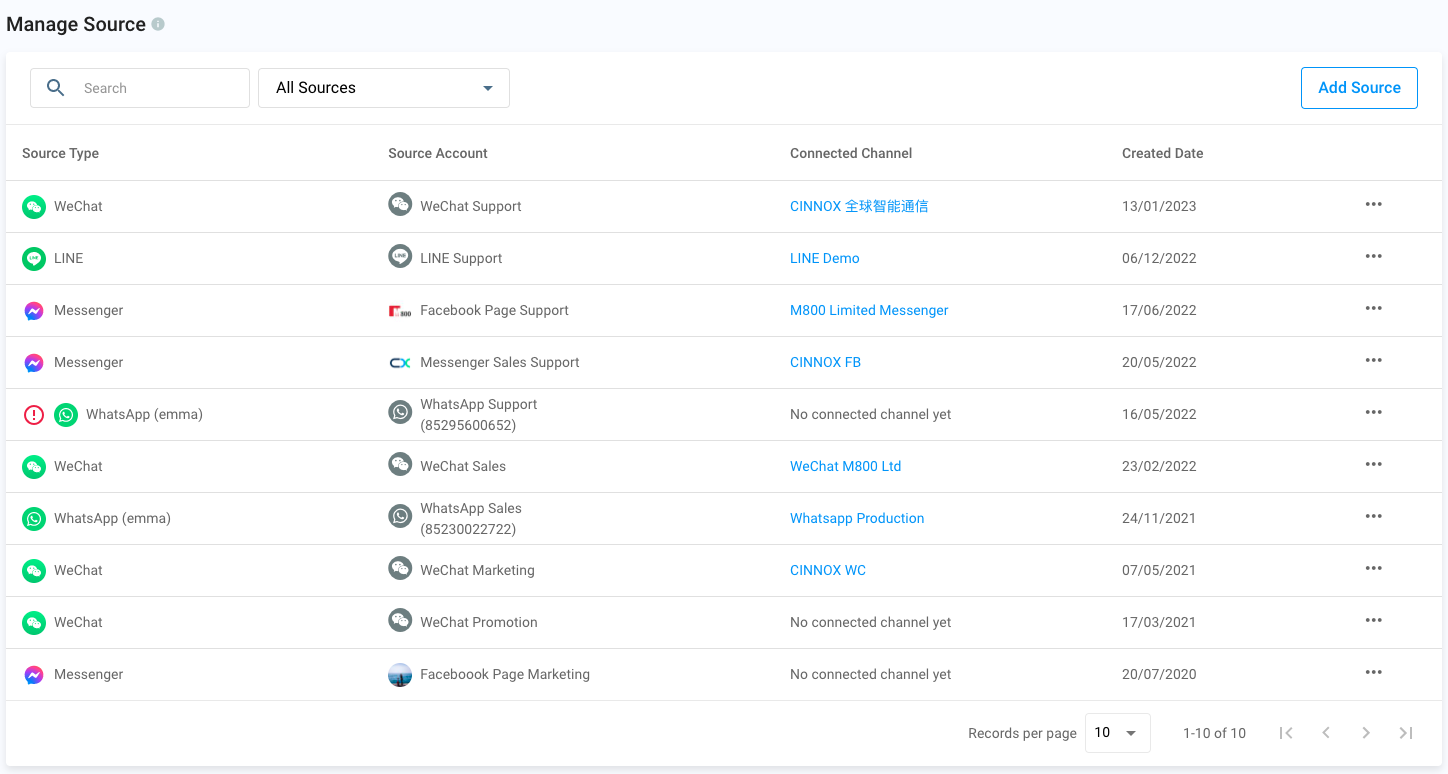This screenshot has width=1448, height=774.
Task: Open three-dot menu for LINE Support row
Action: coord(1373,257)
